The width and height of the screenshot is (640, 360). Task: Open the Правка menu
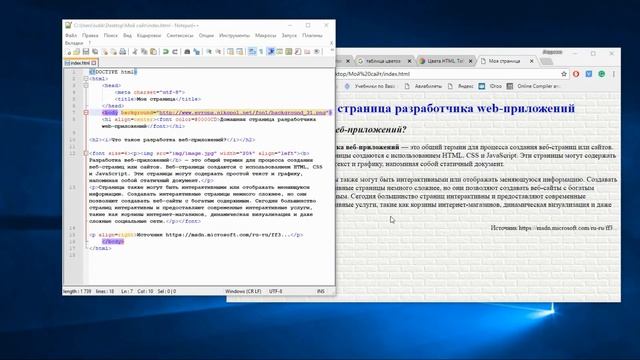[90, 36]
